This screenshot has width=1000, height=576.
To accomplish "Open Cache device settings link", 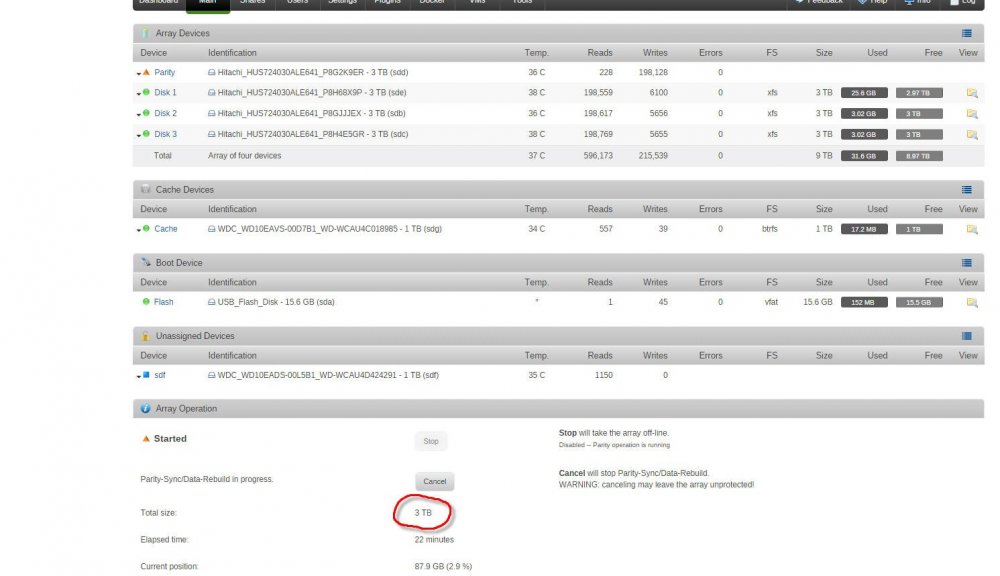I will (166, 229).
